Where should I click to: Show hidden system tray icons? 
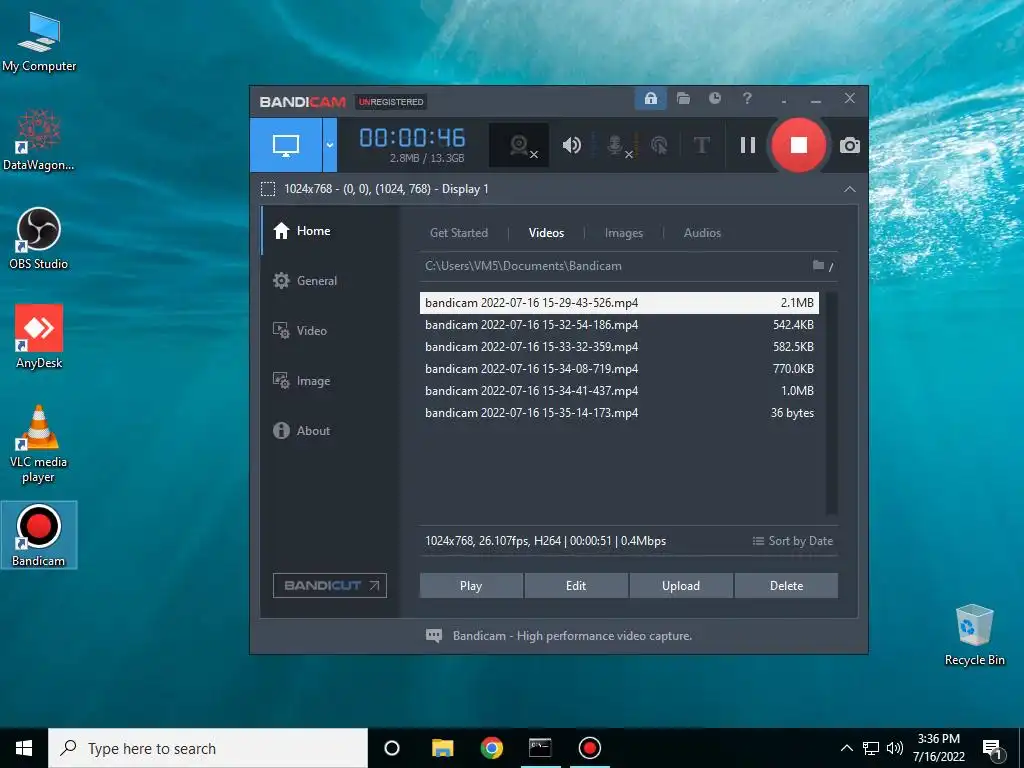(846, 748)
